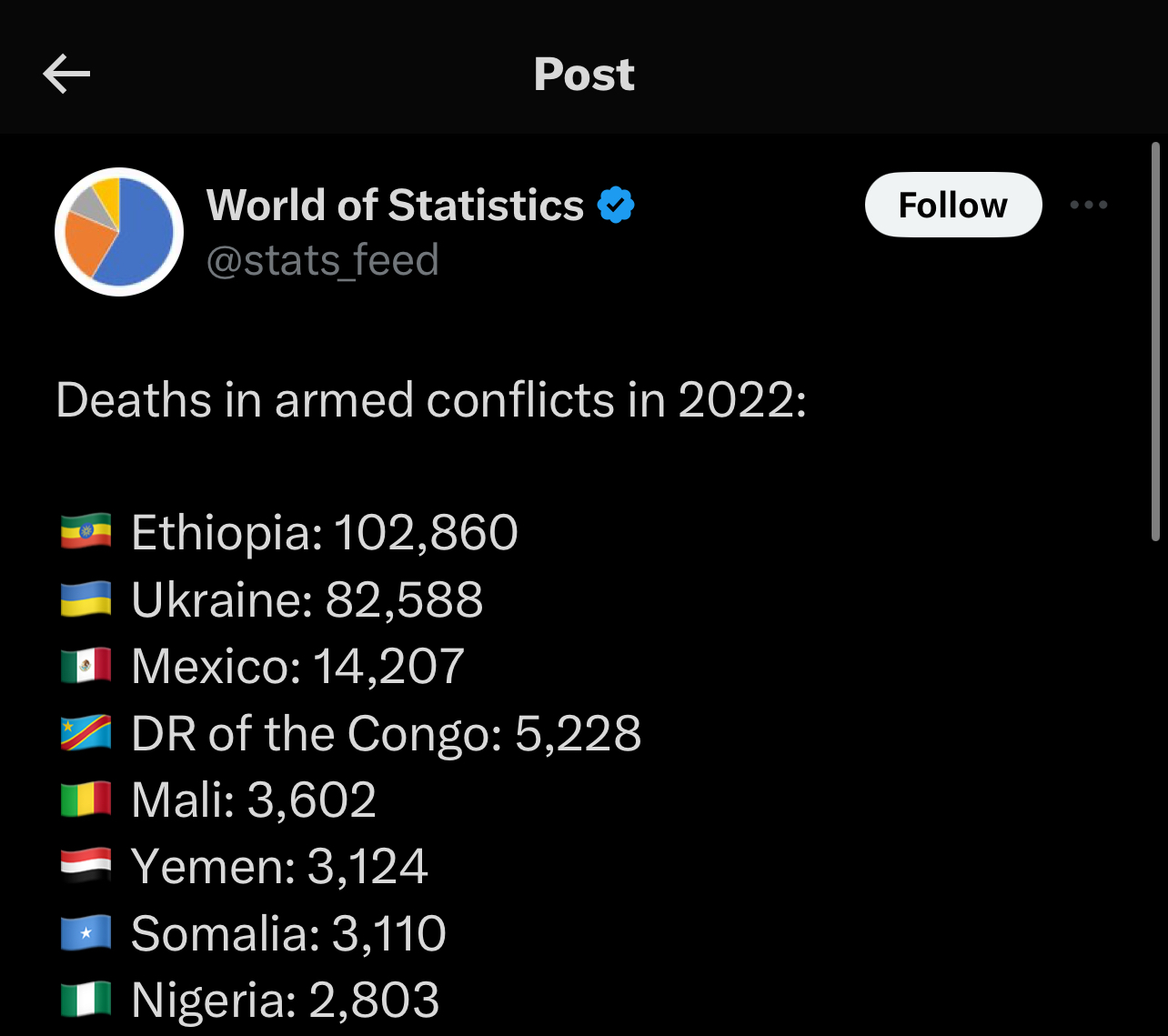
Task: Click the Nigeria flag emoji
Action: [x=86, y=1000]
